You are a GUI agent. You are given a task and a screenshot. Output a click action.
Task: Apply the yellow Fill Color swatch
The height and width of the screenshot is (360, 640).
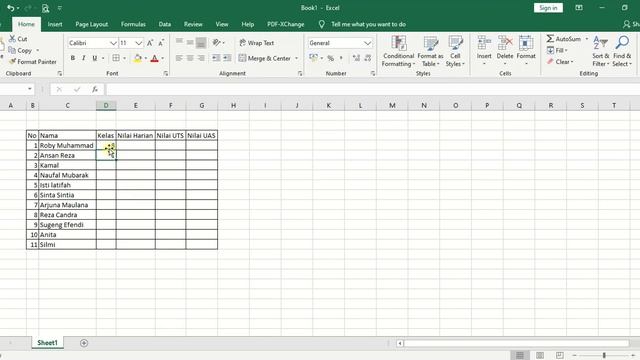pos(138,58)
